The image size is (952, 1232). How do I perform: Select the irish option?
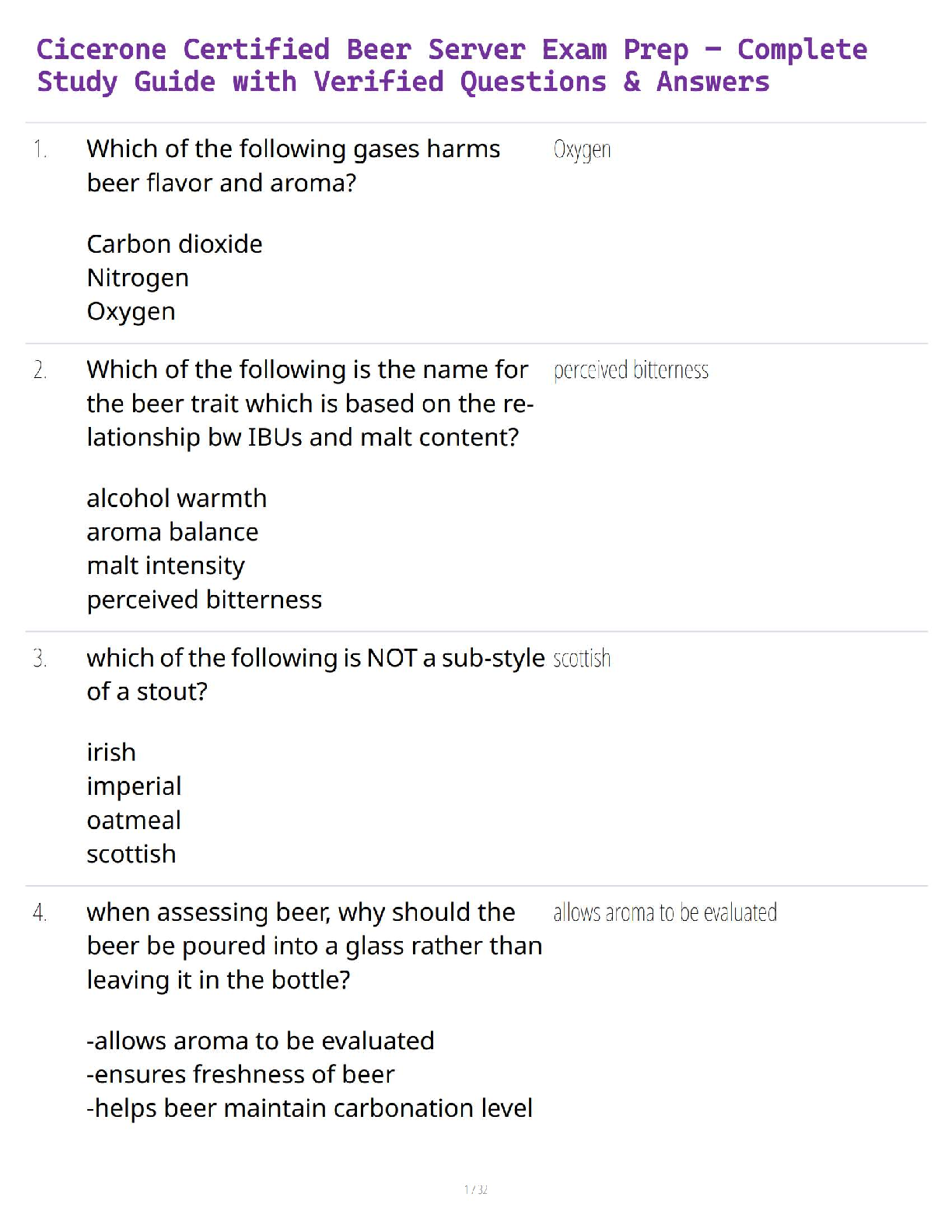click(111, 753)
